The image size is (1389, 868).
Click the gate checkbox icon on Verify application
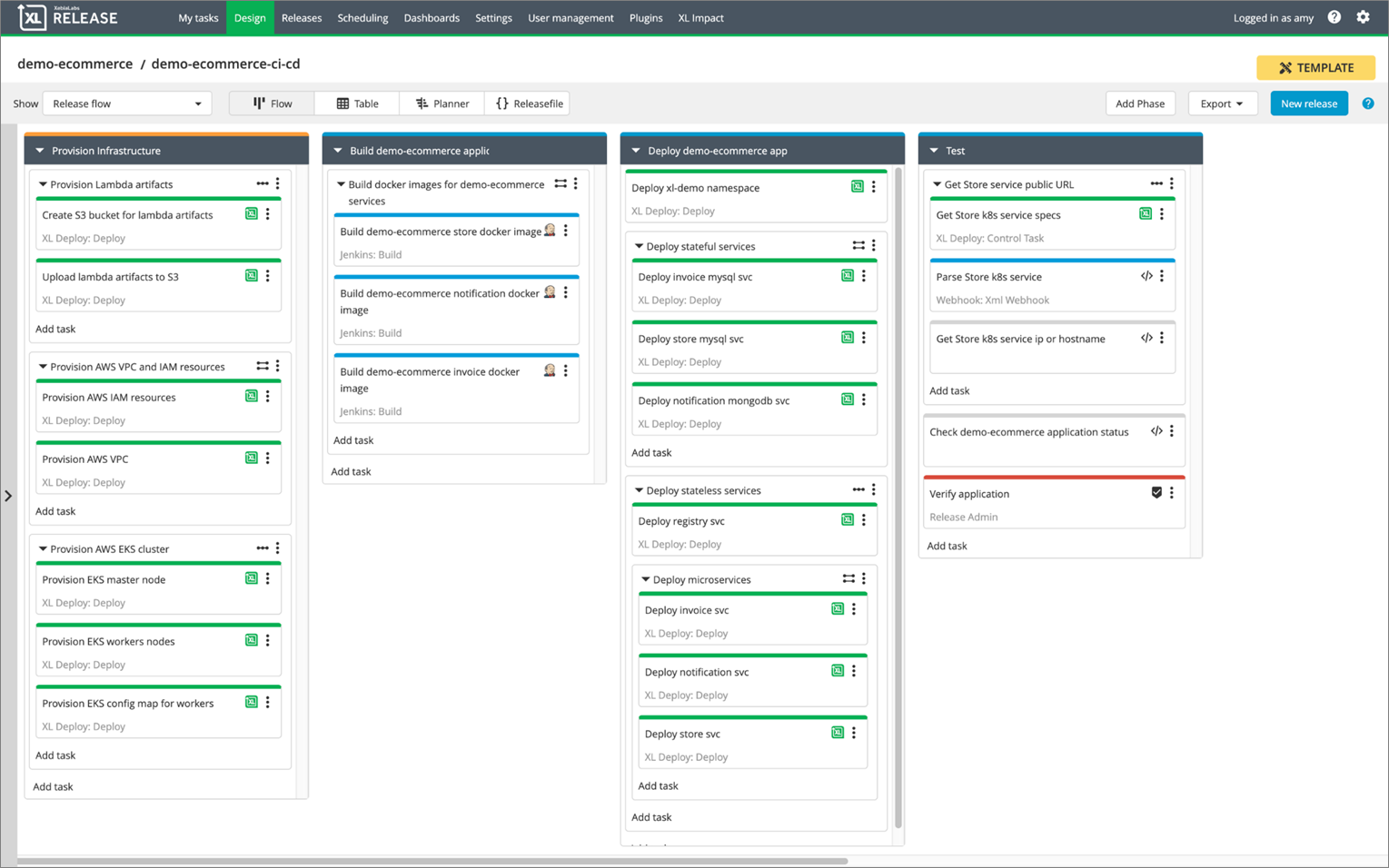tap(1156, 493)
